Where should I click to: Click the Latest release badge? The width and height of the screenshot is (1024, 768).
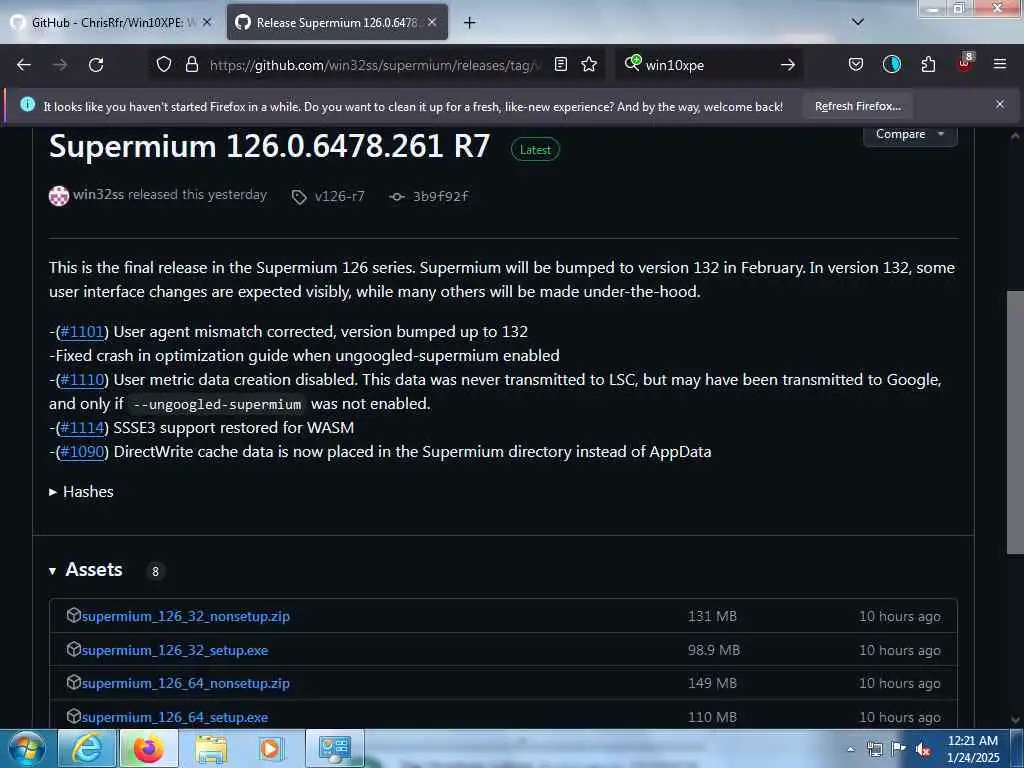point(535,150)
